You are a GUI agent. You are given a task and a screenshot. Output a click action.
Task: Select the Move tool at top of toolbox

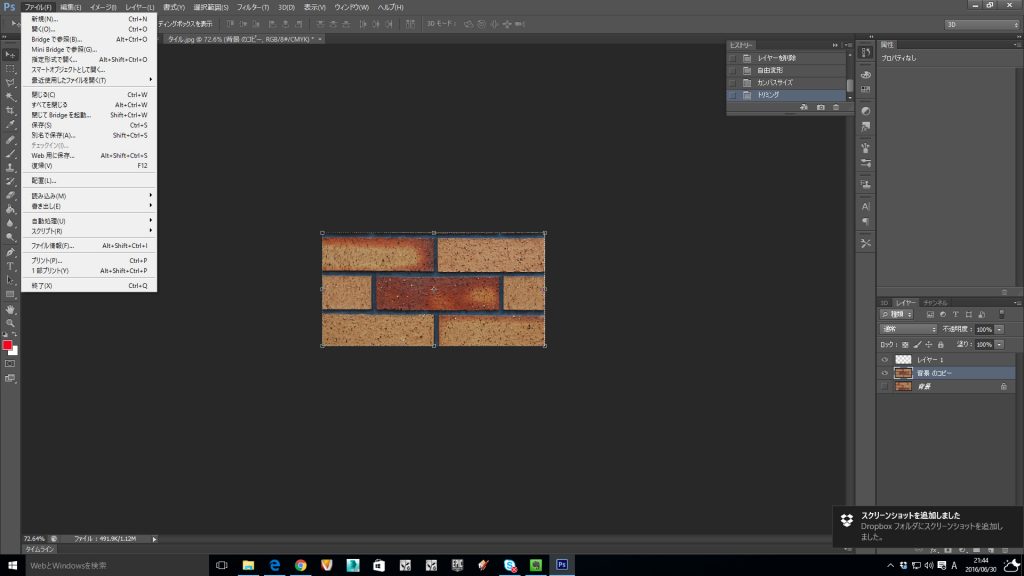(10, 53)
